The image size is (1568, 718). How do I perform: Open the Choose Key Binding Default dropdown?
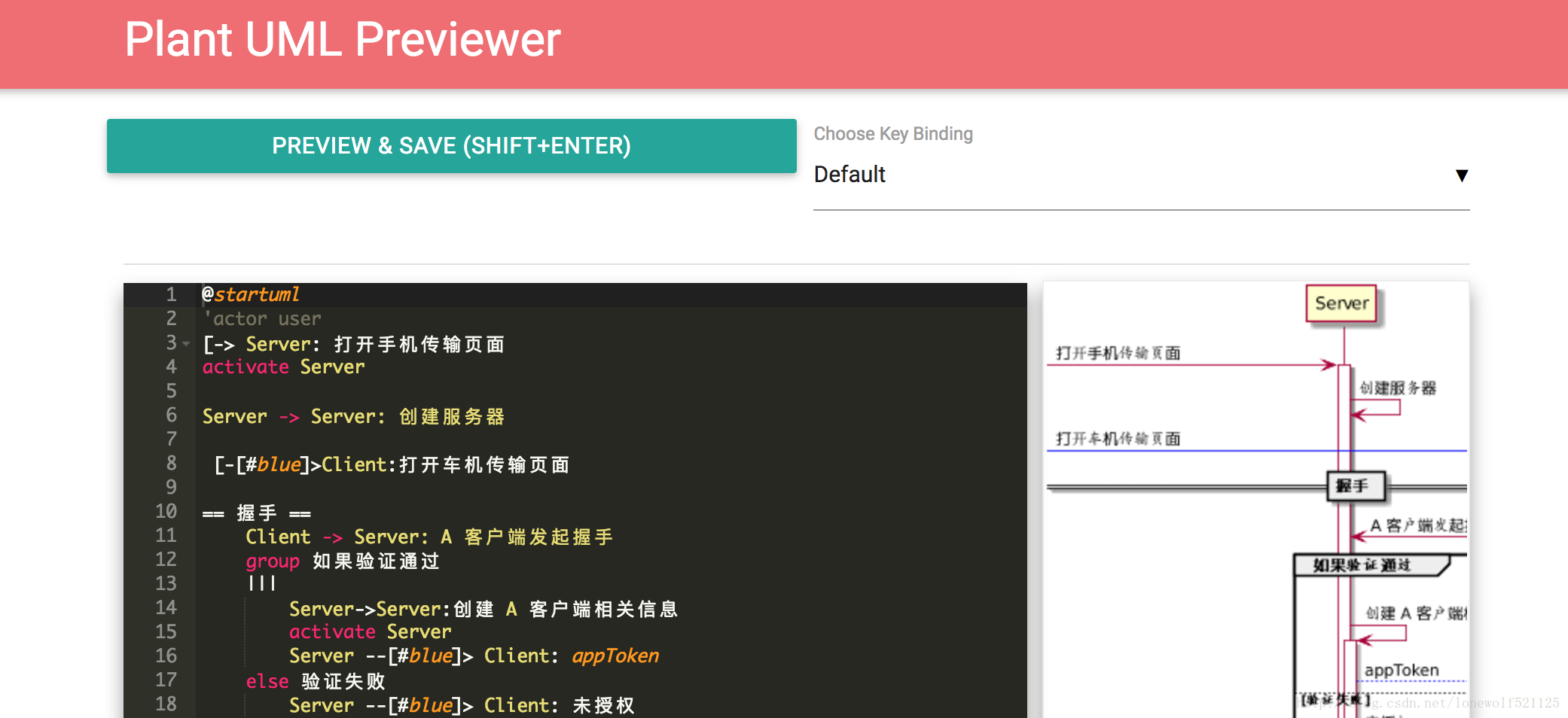coord(1141,175)
